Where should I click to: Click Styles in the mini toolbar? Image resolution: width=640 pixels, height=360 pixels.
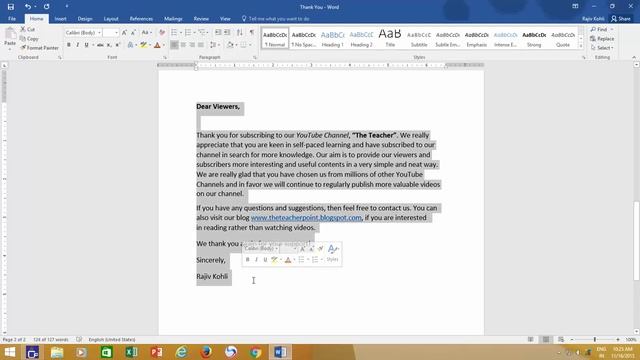tap(333, 253)
